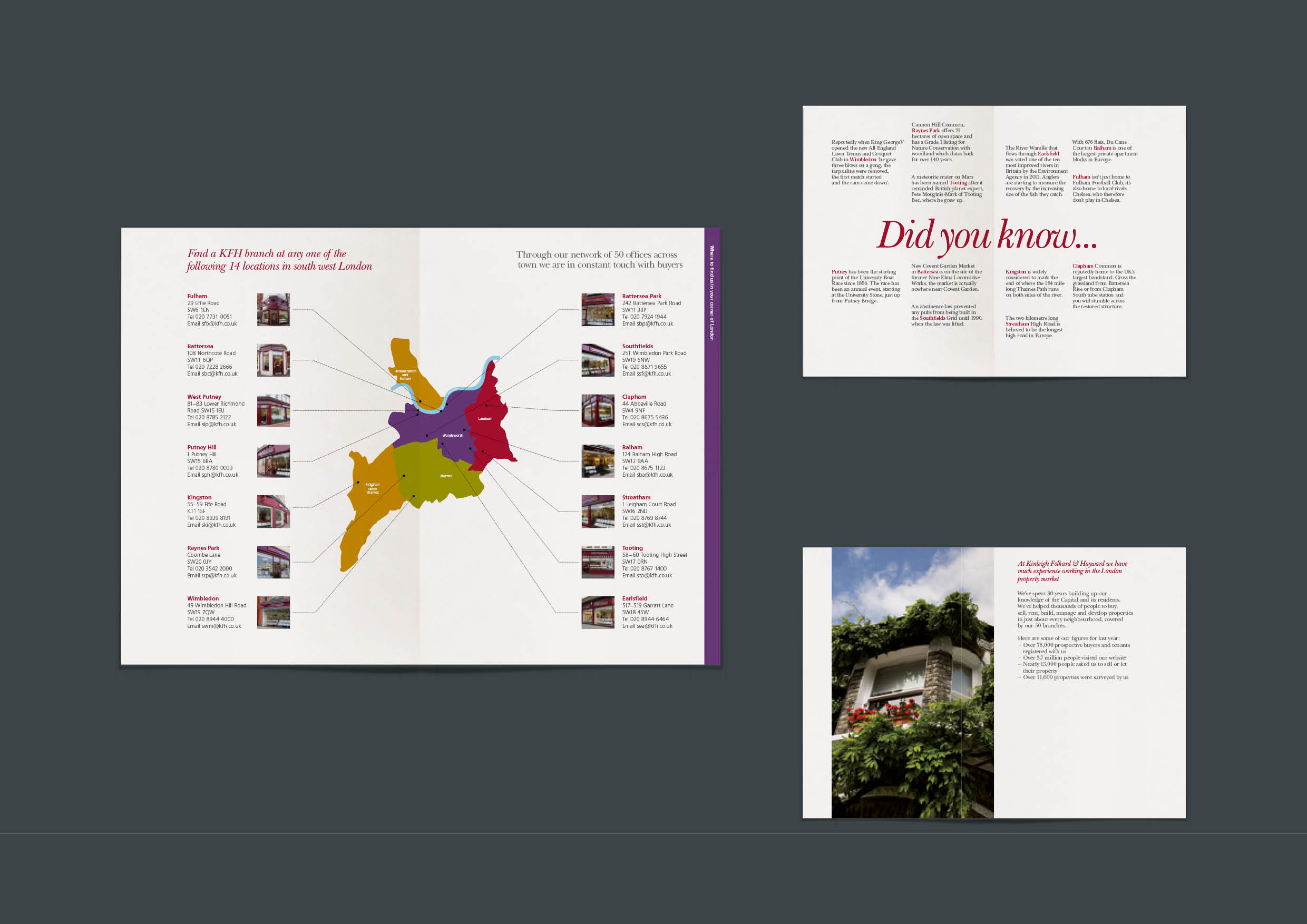Viewport: 1307px width, 924px height.
Task: Click the Kingston branch photo thumbnail
Action: 273,511
